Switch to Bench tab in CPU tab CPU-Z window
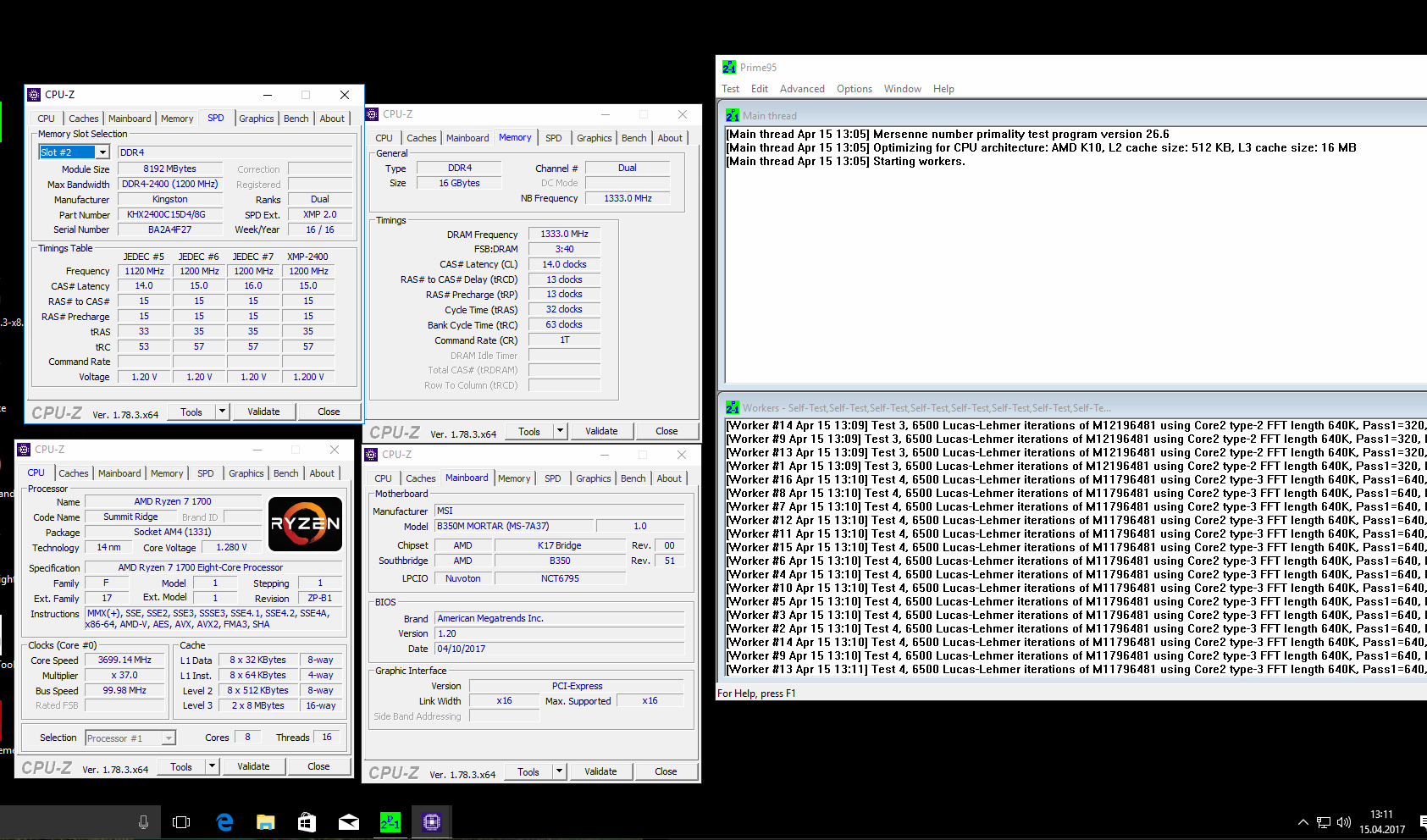Viewport: 1427px width, 840px height. click(286, 473)
